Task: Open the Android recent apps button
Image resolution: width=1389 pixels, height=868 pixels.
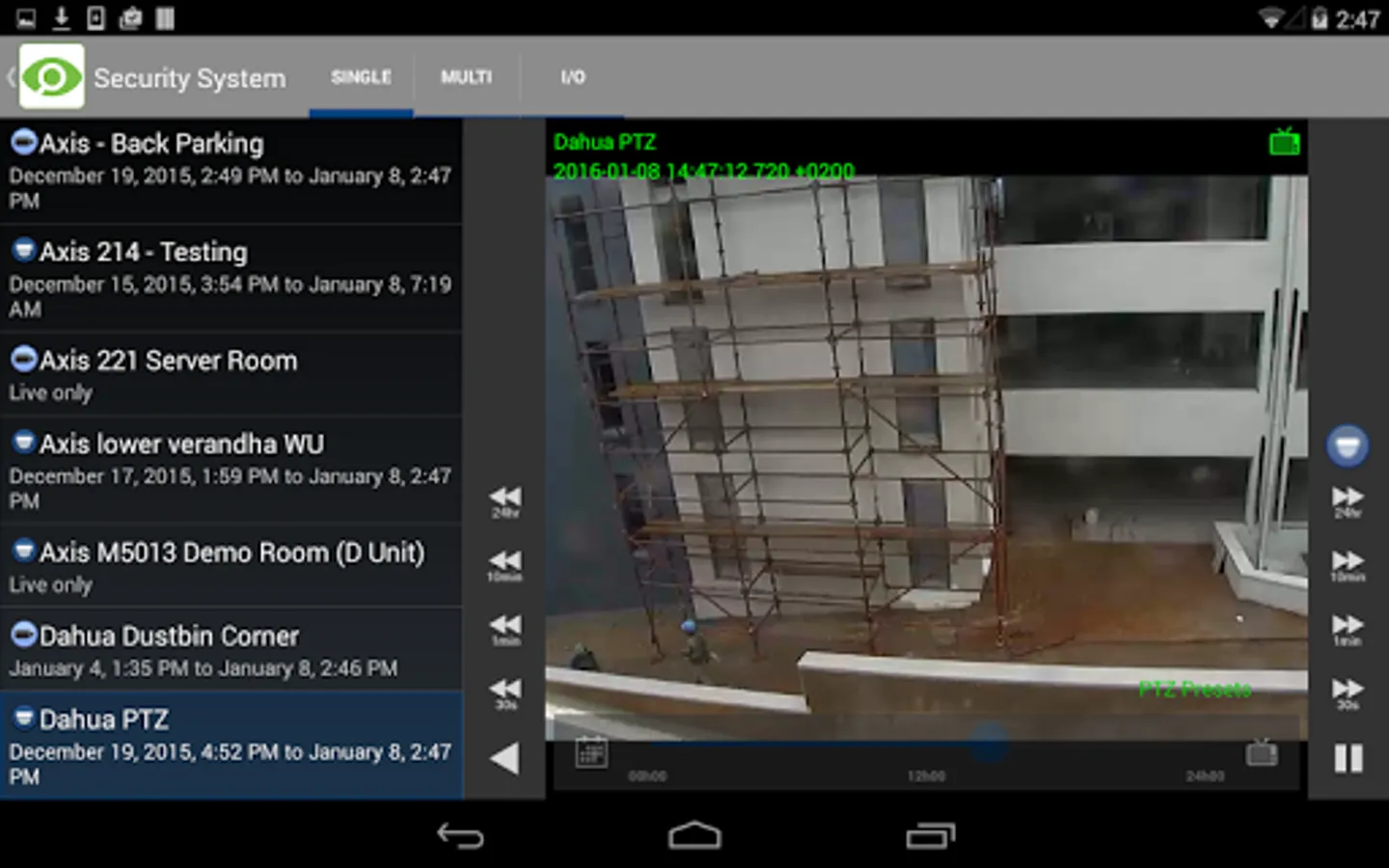Action: click(931, 835)
